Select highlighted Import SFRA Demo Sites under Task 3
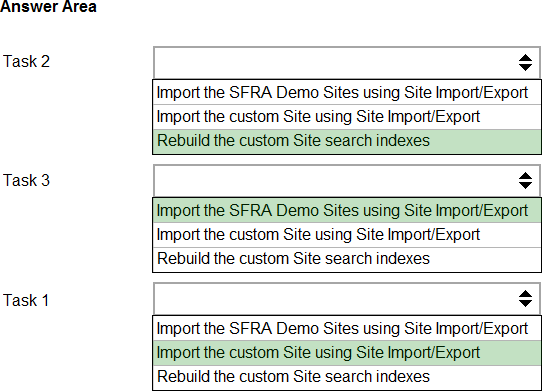 pos(347,211)
